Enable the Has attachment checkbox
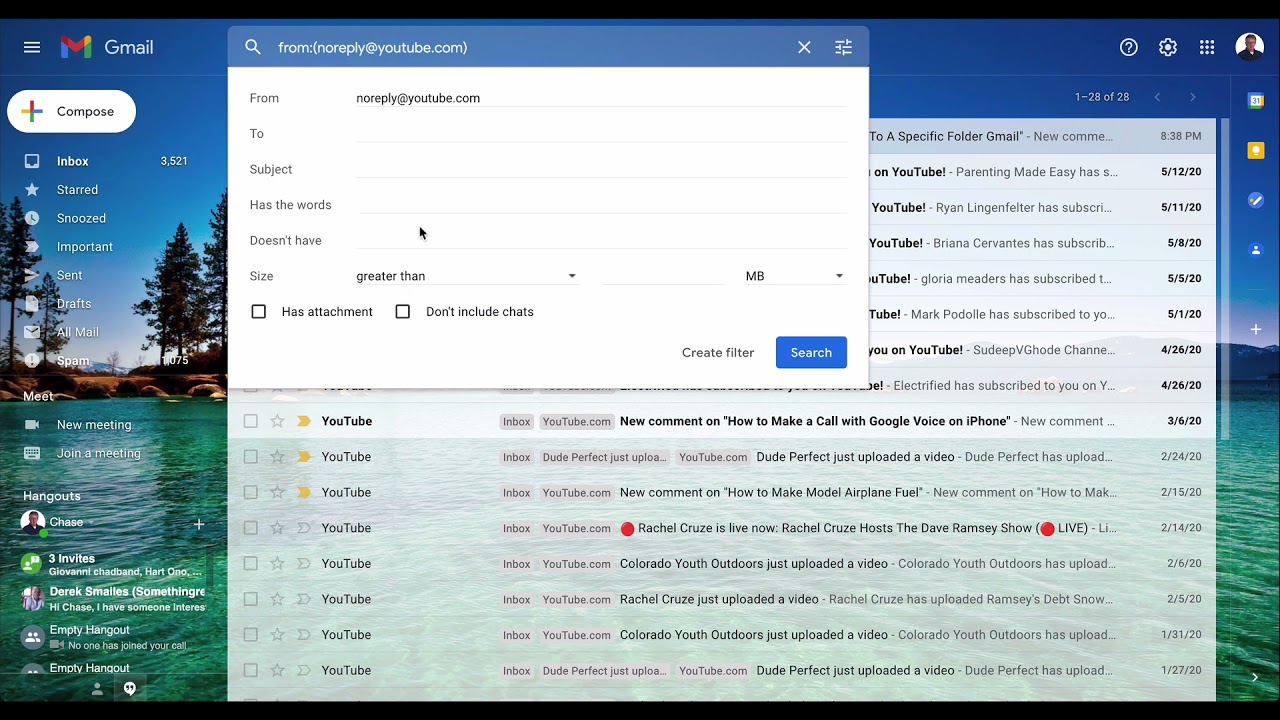 click(259, 312)
